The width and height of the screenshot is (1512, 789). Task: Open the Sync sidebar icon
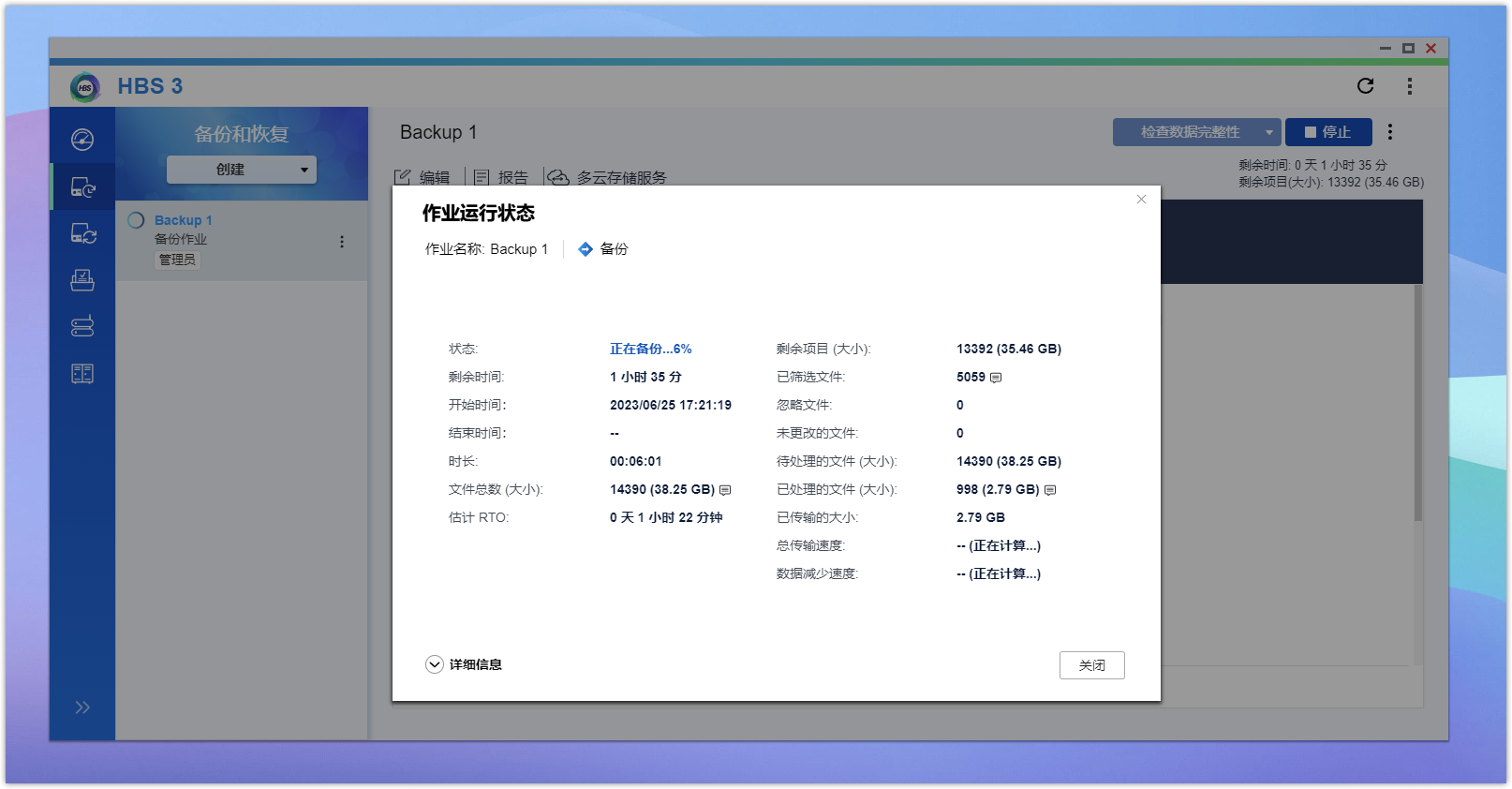(82, 233)
